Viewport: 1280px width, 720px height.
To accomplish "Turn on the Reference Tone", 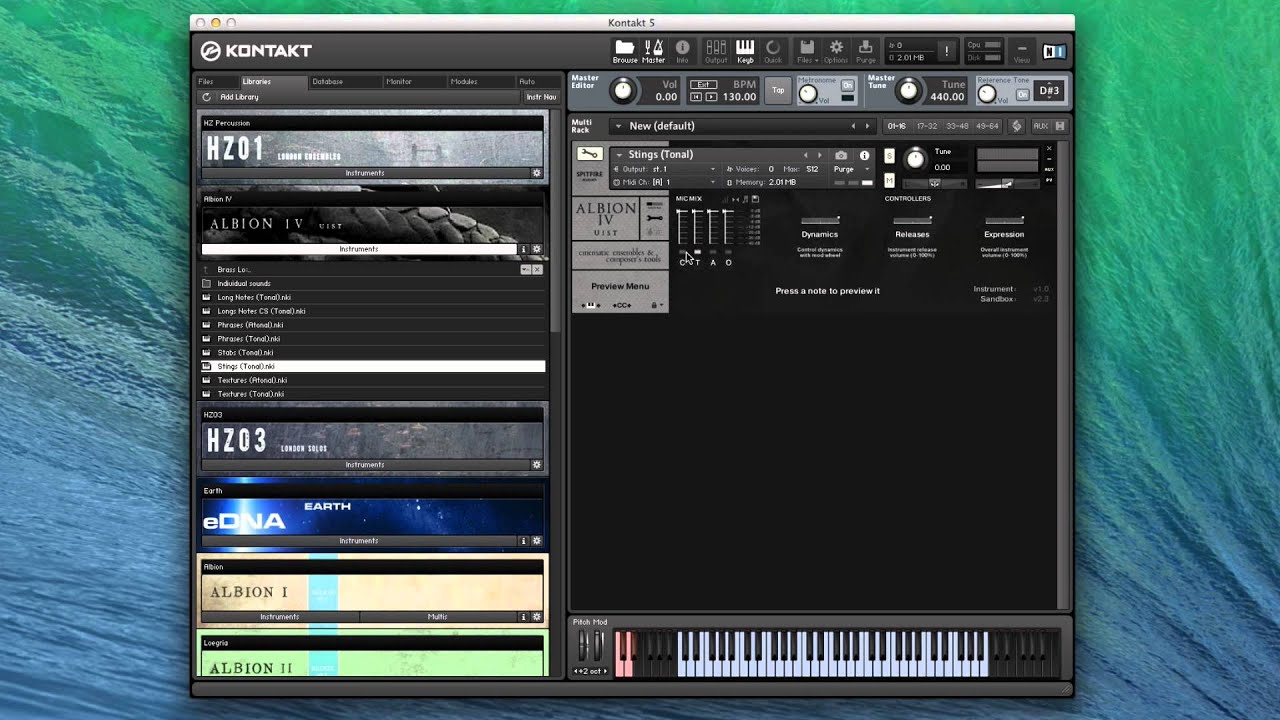I will point(1023,94).
